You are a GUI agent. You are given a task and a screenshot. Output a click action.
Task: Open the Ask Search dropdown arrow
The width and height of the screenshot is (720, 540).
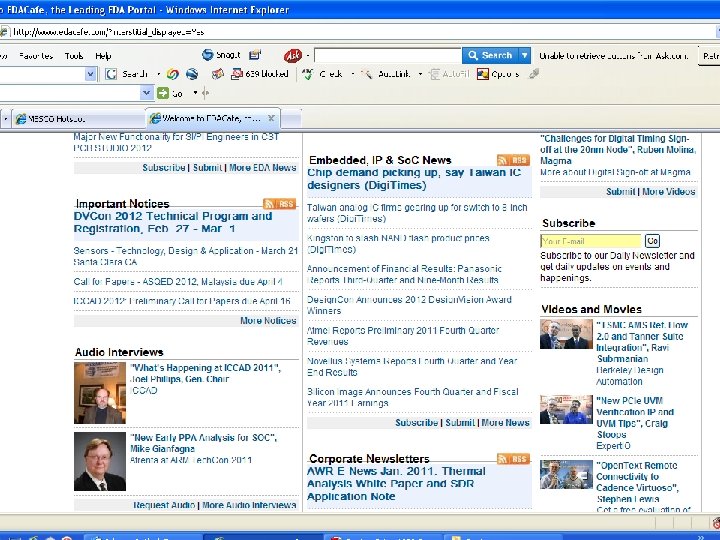(x=524, y=56)
